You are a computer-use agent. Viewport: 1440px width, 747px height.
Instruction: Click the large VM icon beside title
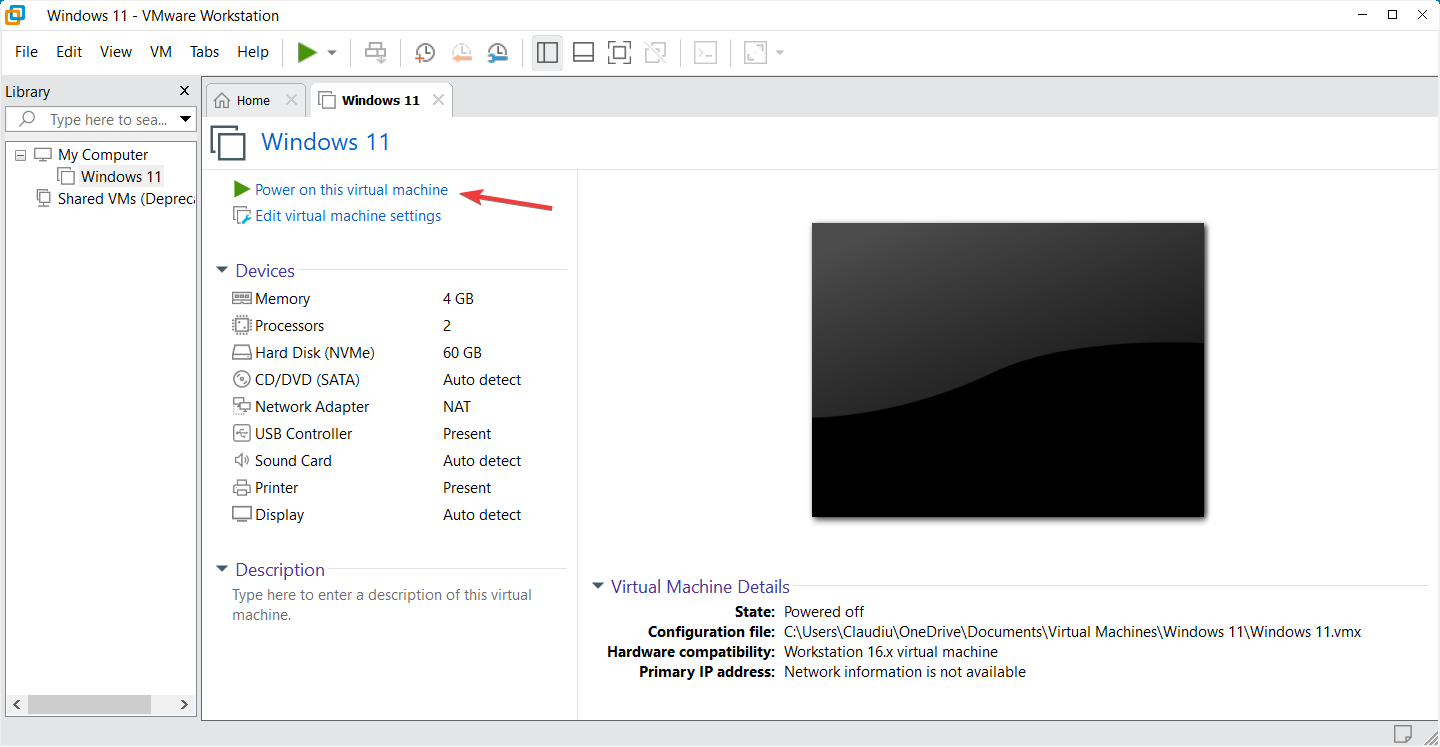(229, 143)
